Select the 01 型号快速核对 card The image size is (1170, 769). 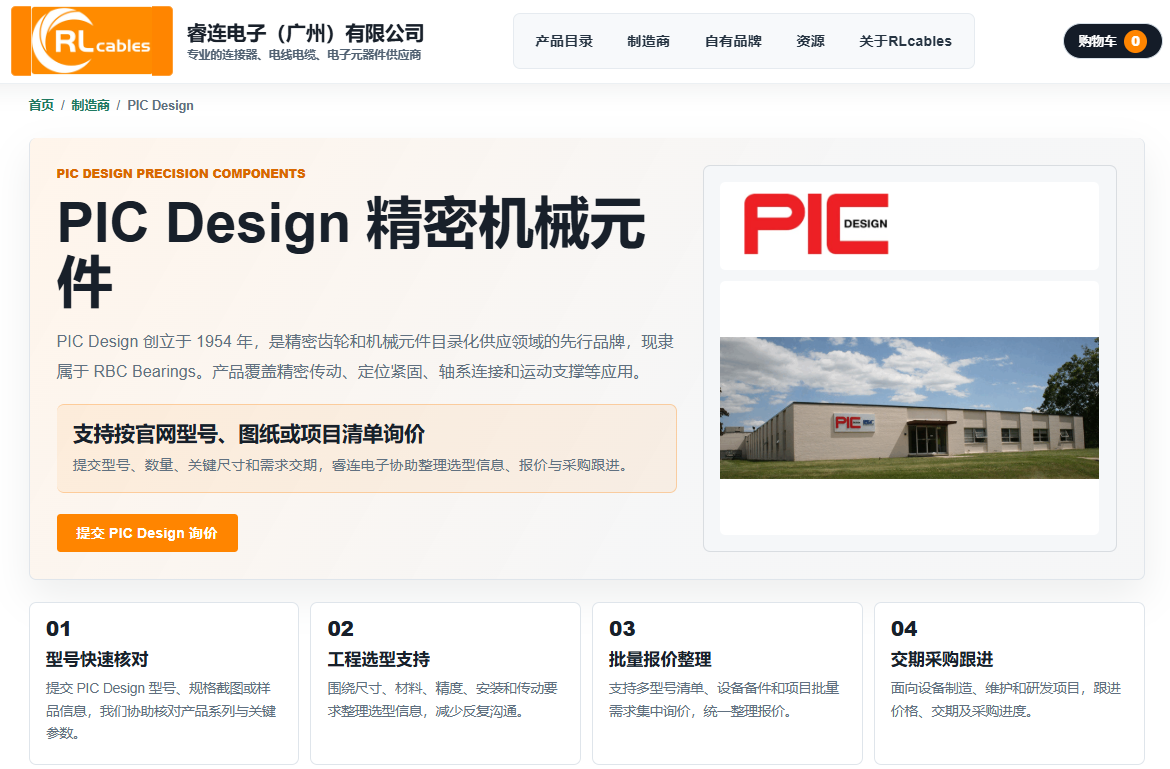[163, 683]
